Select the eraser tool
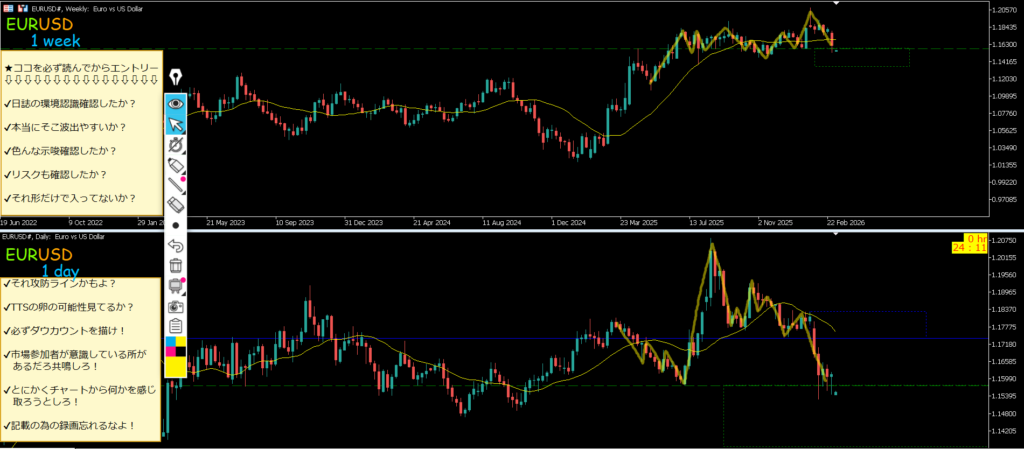1024x449 pixels. tap(176, 204)
